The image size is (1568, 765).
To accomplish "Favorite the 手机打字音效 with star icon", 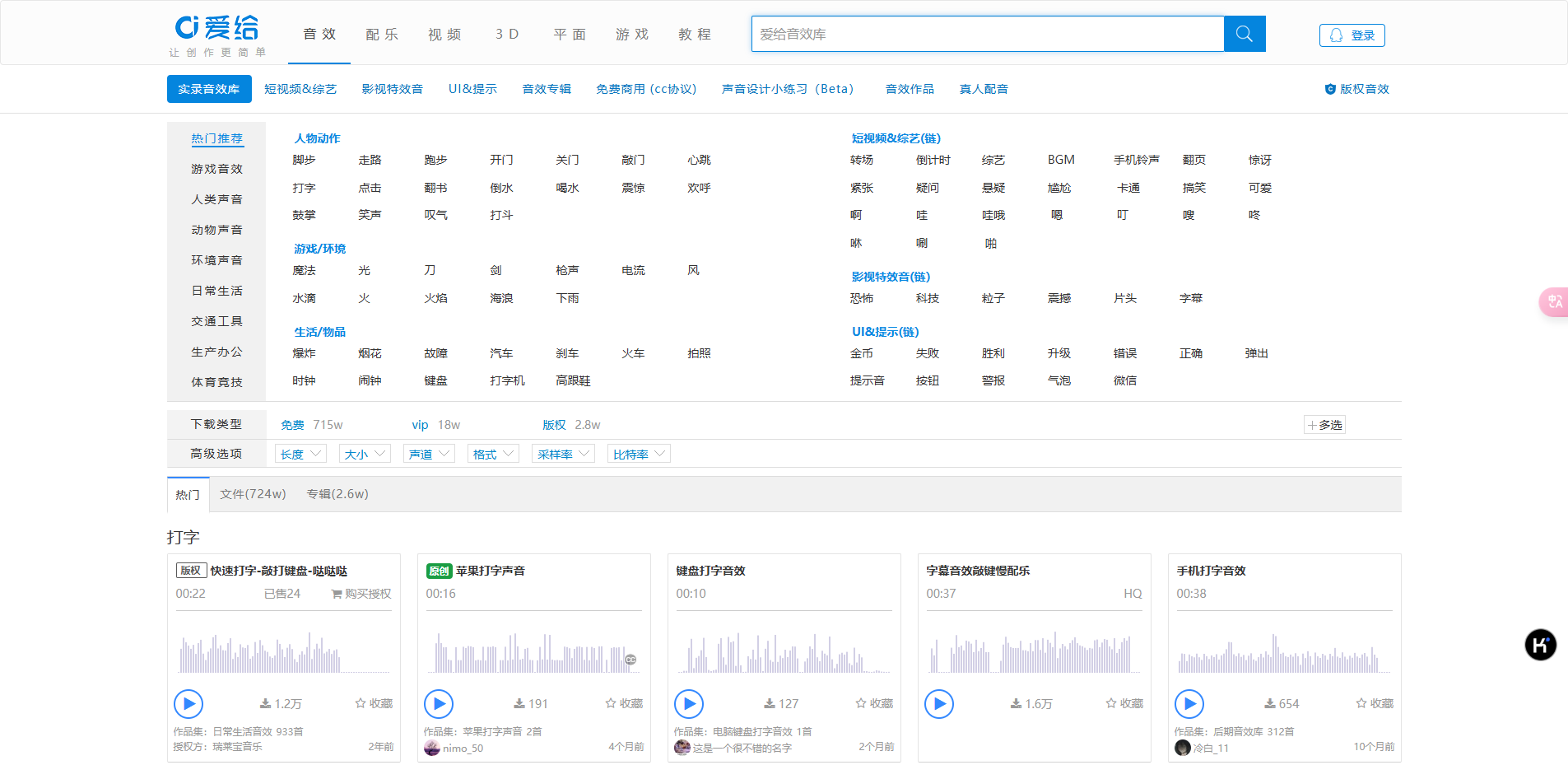I will click(1361, 704).
